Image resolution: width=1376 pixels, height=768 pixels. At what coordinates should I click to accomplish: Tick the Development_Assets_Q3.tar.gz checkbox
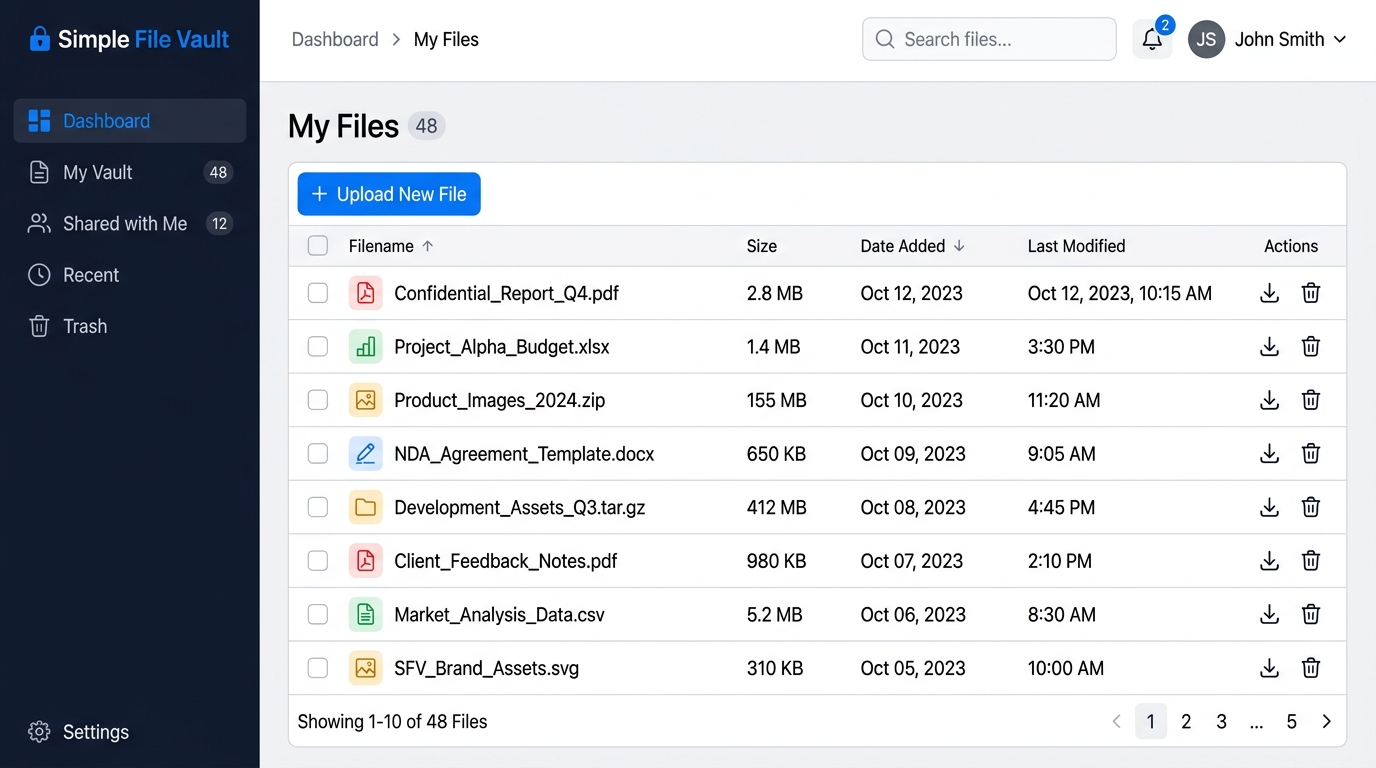pos(318,507)
